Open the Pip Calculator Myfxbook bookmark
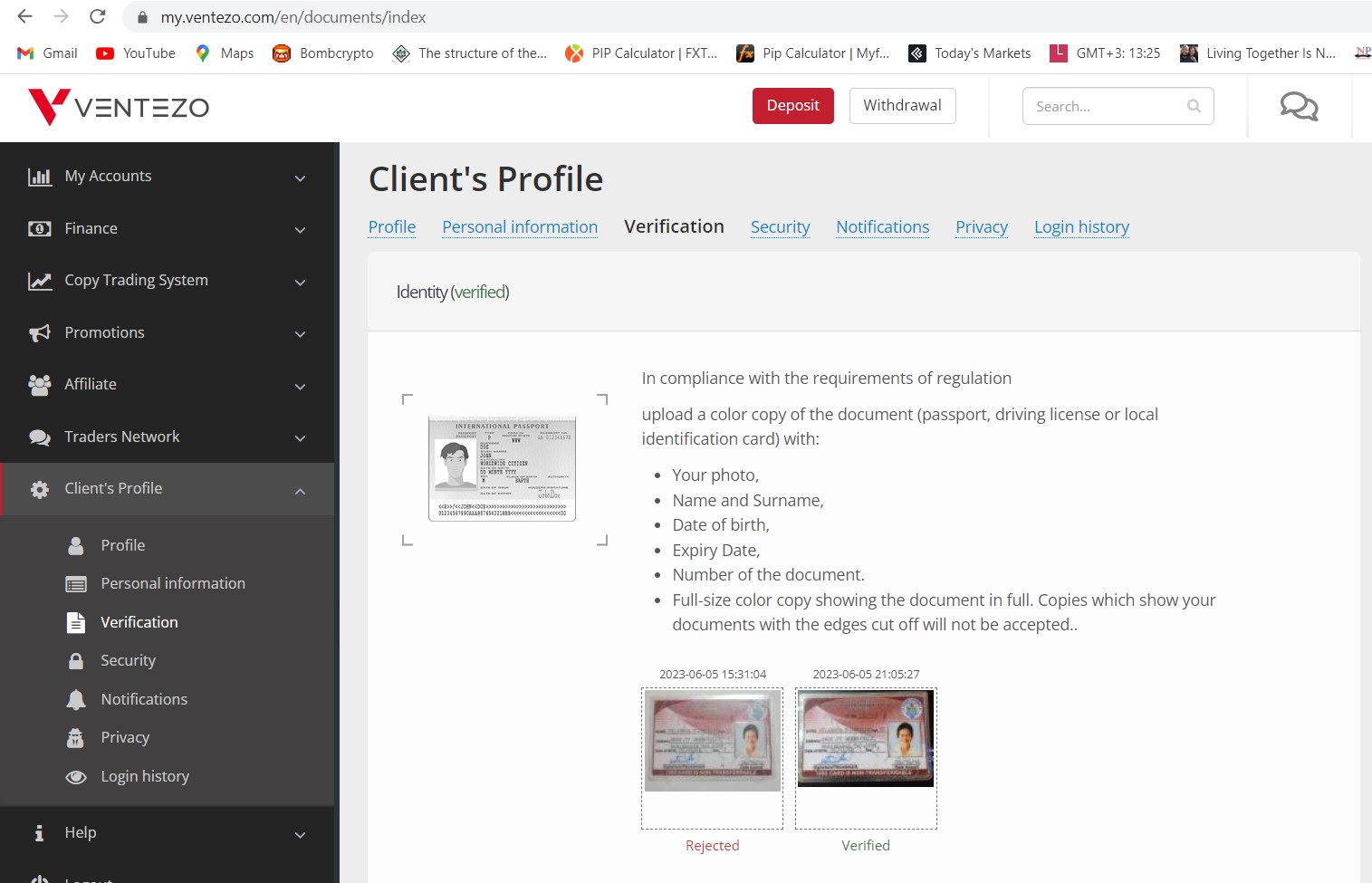The height and width of the screenshot is (883, 1372). (813, 53)
